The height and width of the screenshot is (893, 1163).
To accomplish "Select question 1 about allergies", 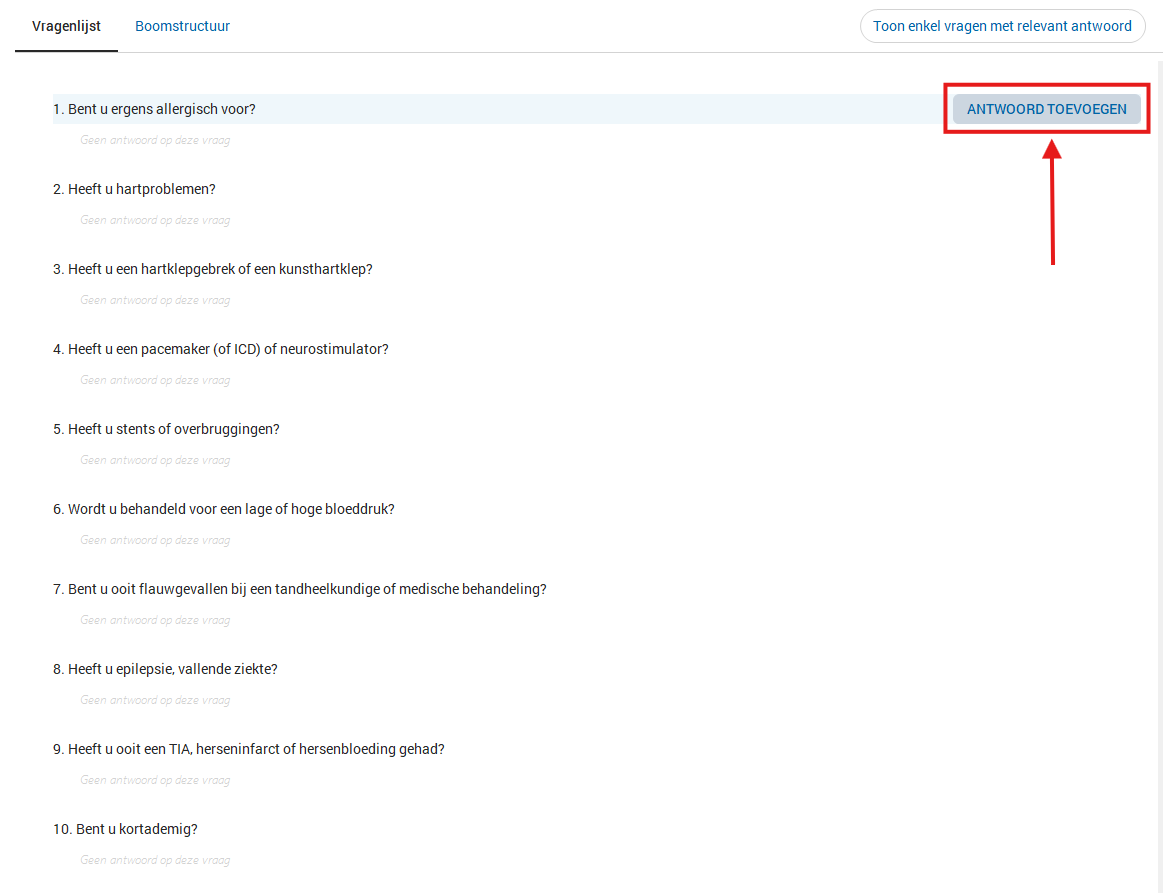I will [x=161, y=109].
